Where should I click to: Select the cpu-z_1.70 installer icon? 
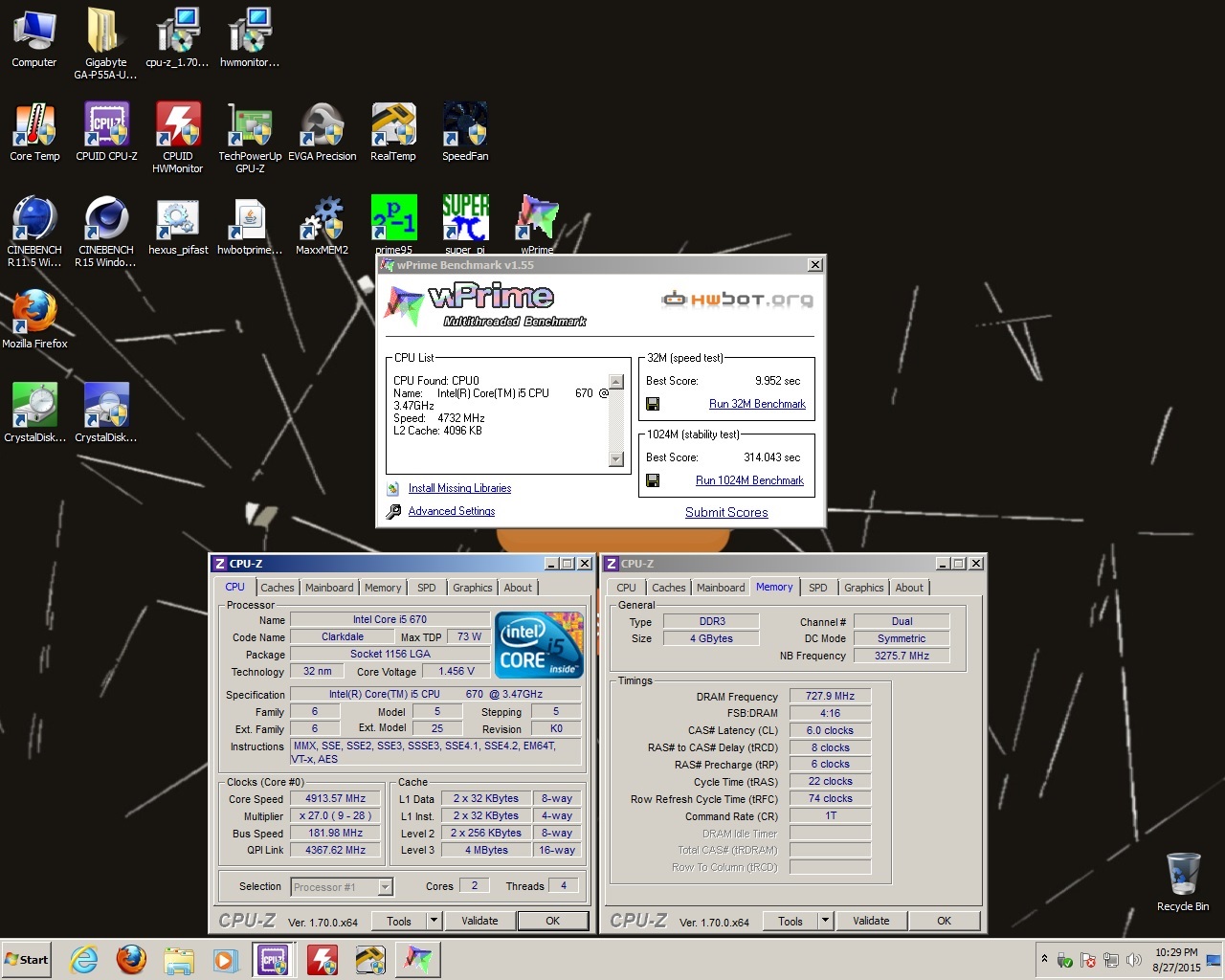177,36
